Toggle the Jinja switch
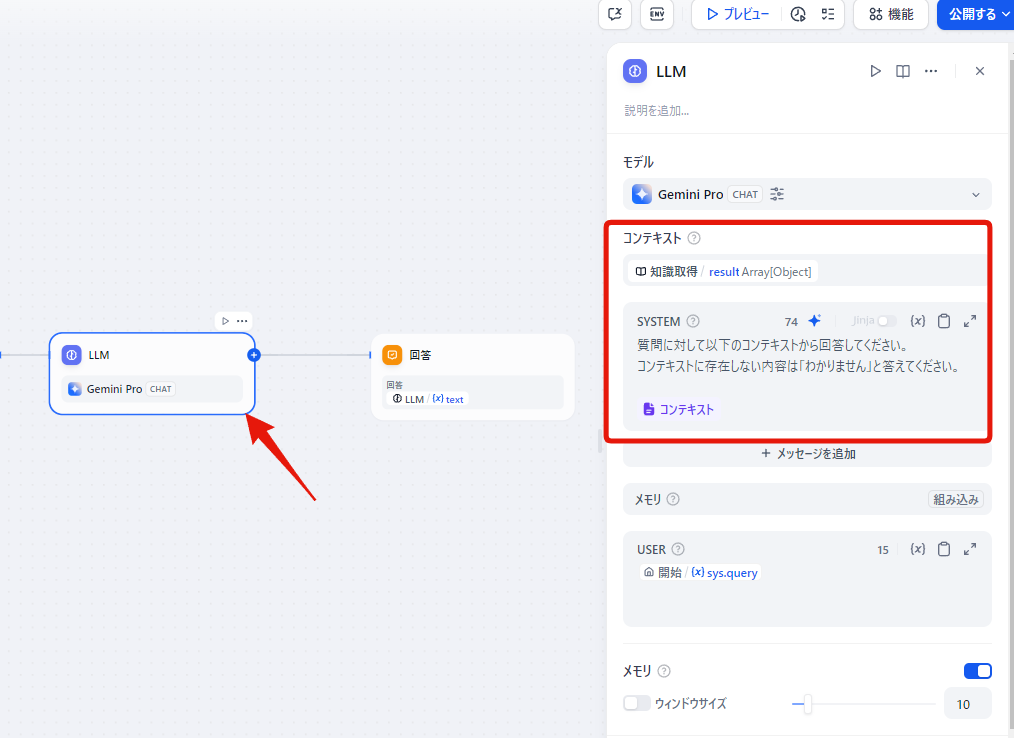Image resolution: width=1014 pixels, height=738 pixels. (887, 321)
